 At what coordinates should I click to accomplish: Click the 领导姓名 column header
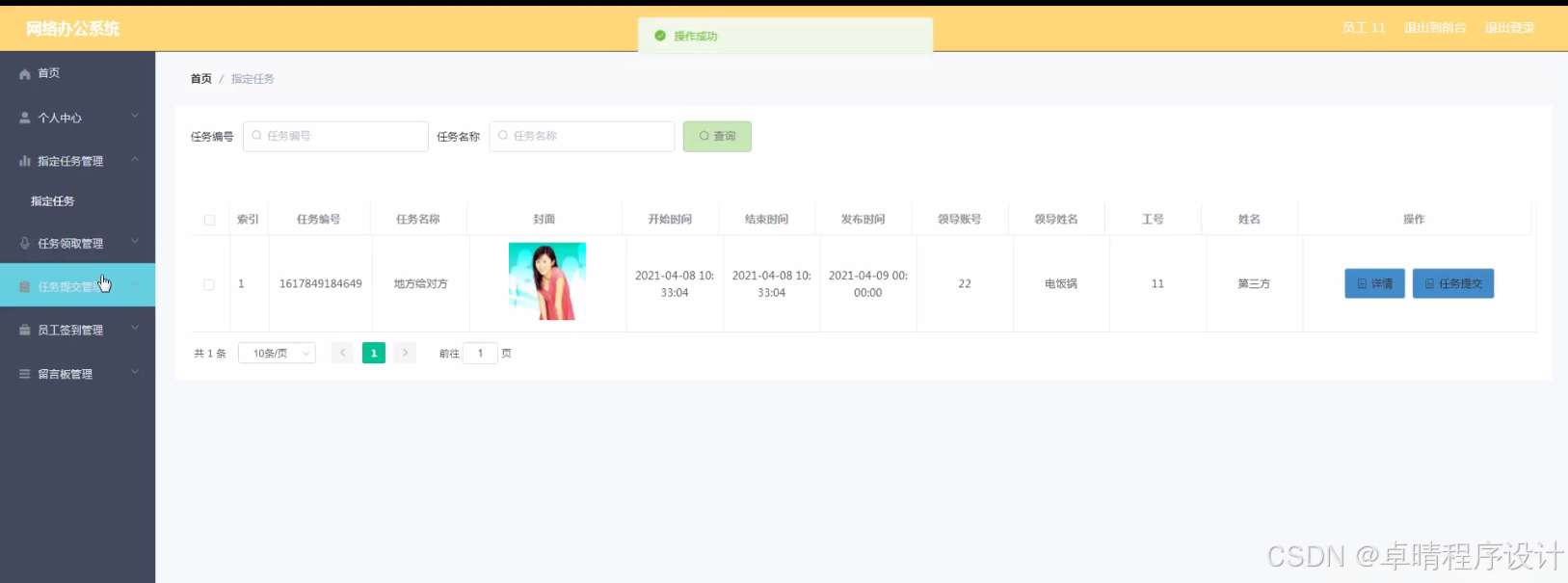click(x=1056, y=220)
